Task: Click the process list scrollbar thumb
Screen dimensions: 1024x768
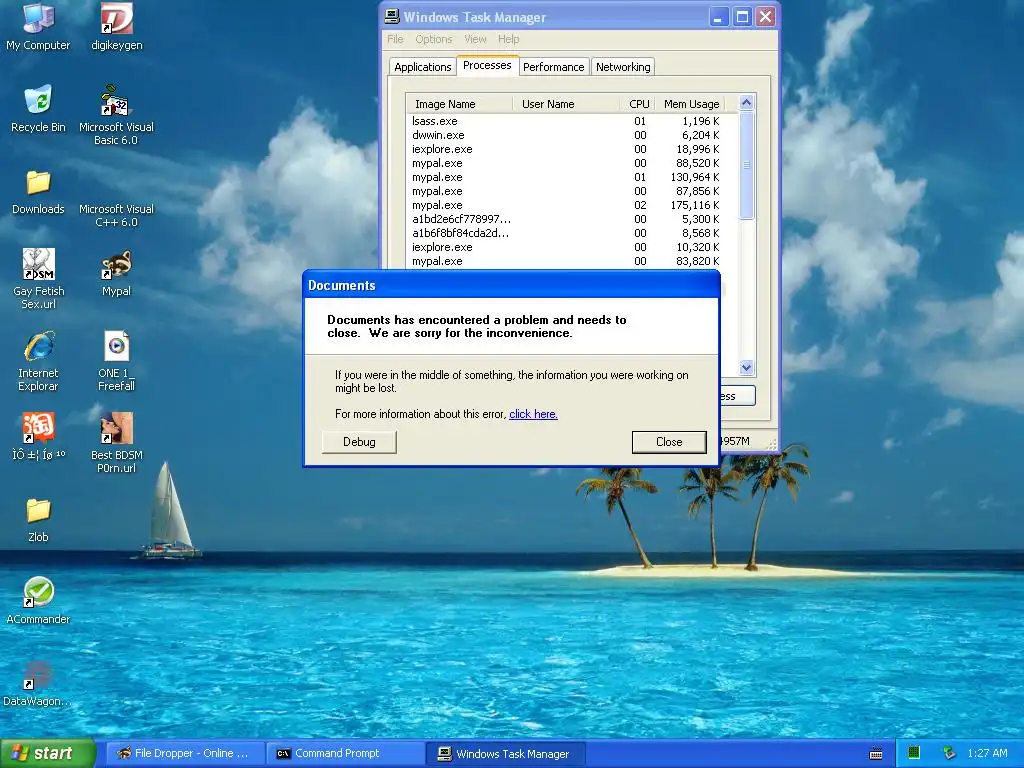Action: (x=746, y=165)
